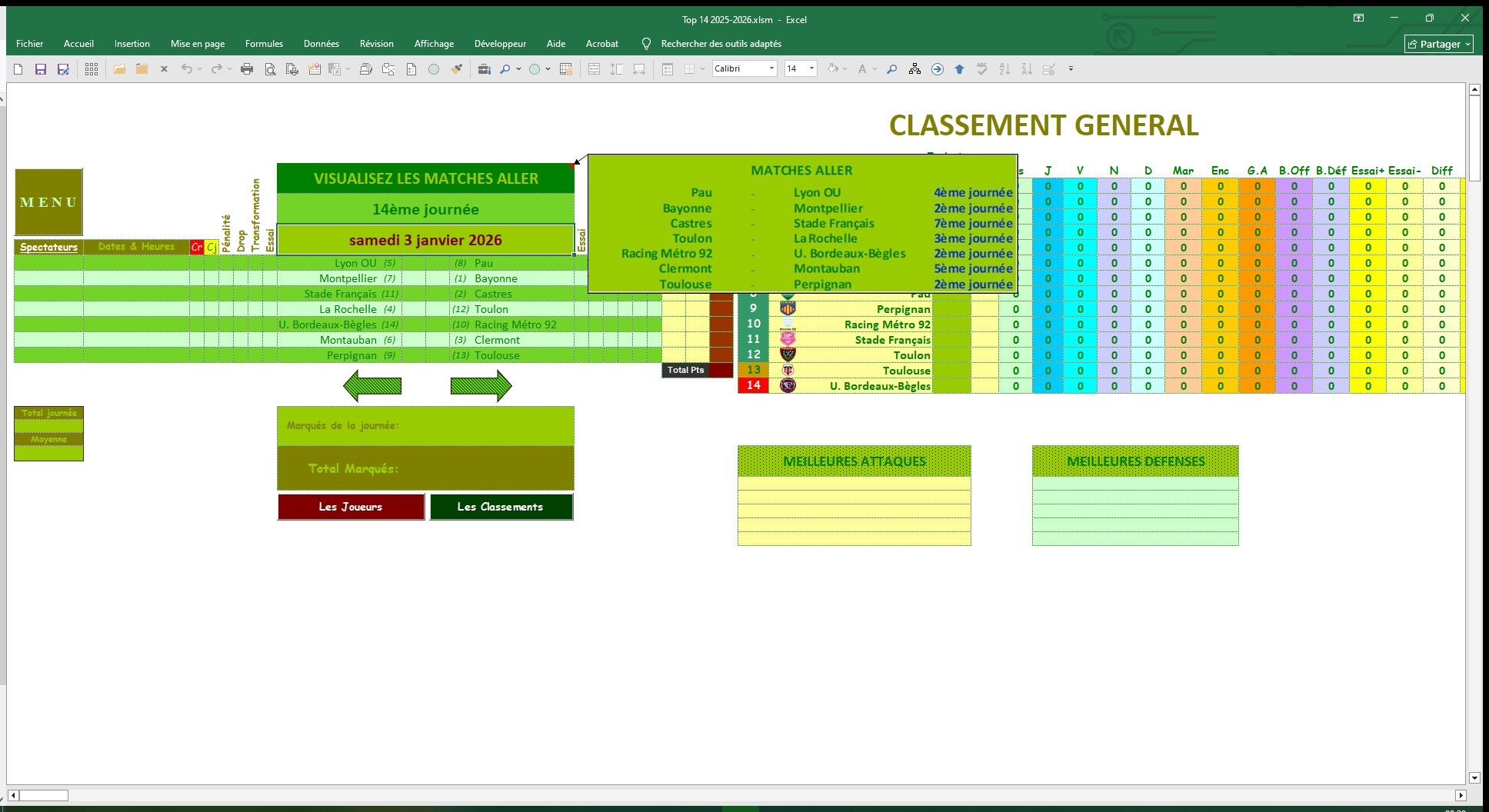
Task: Click the Sort Z to A icon
Action: point(1027,69)
